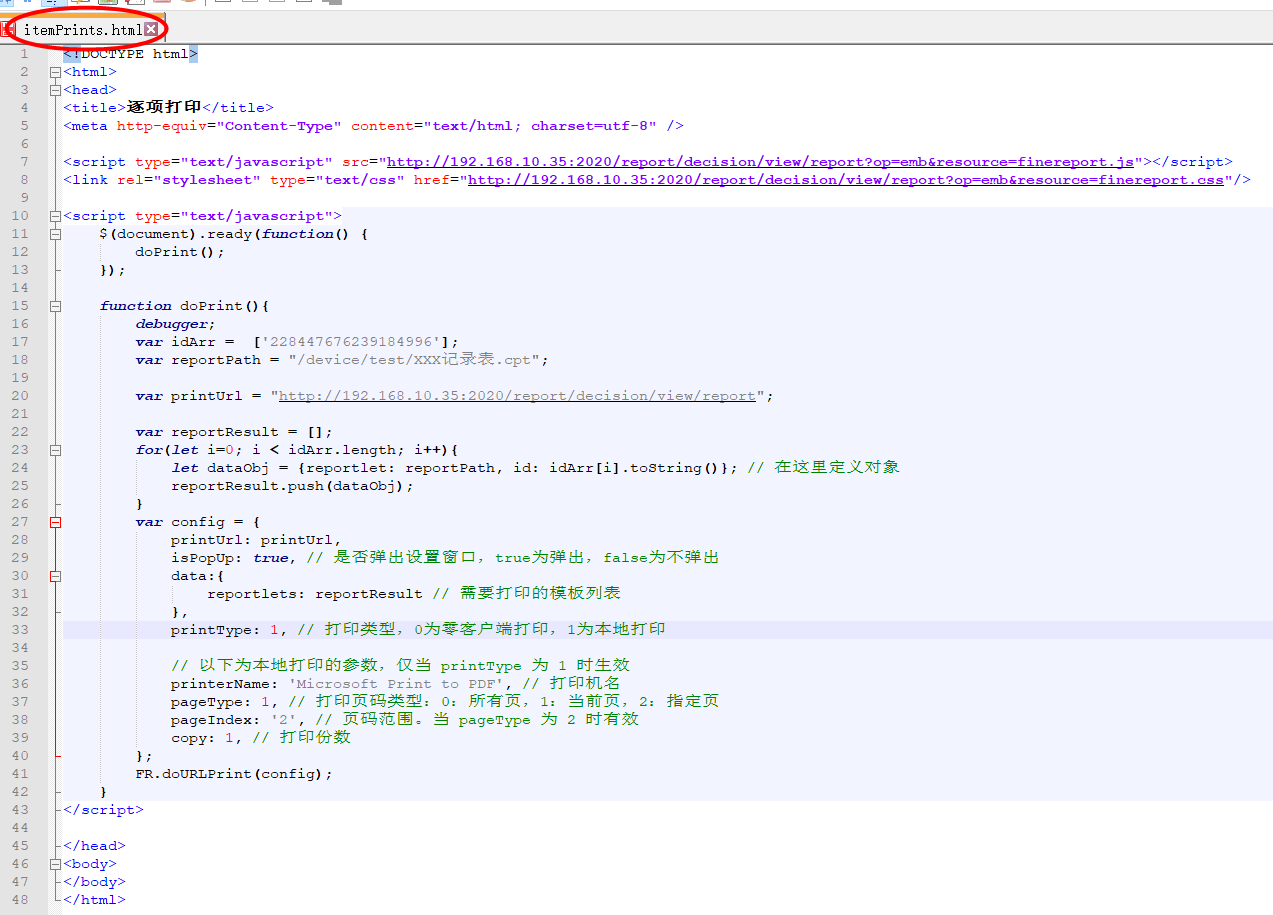Open the printUrl link on line 20
The height and width of the screenshot is (915, 1273).
pyautogui.click(x=517, y=396)
